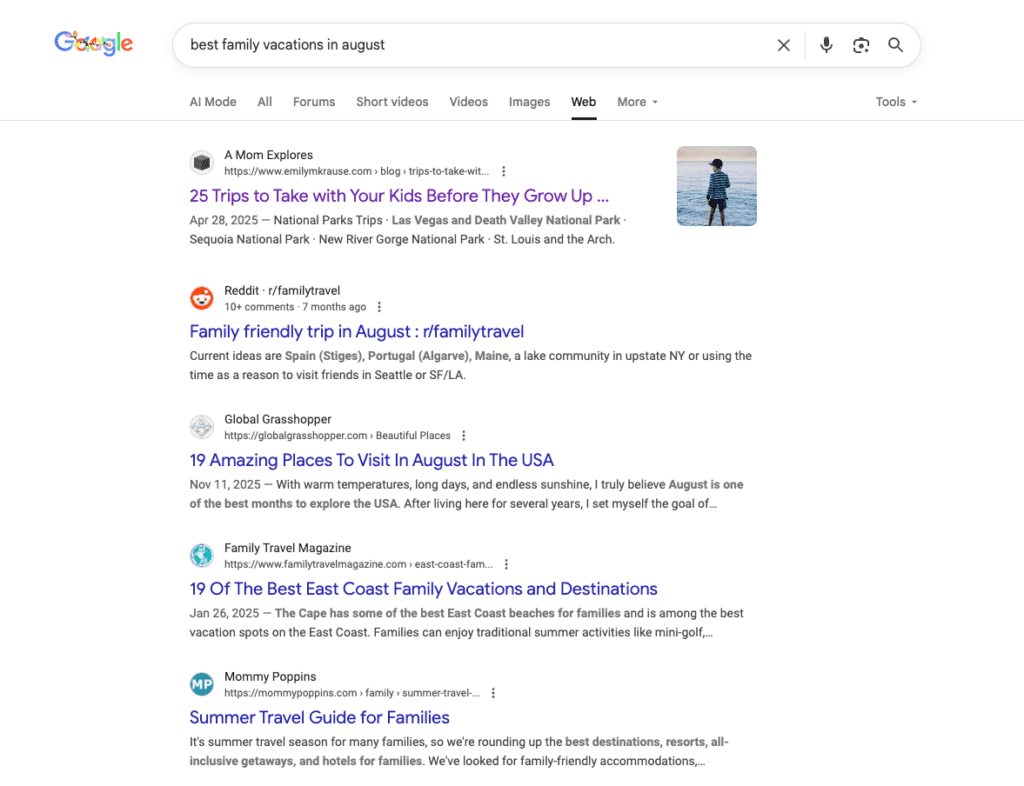The height and width of the screenshot is (786, 1024).
Task: Open three-dot menu for Family Travel Magazine result
Action: [x=507, y=564]
